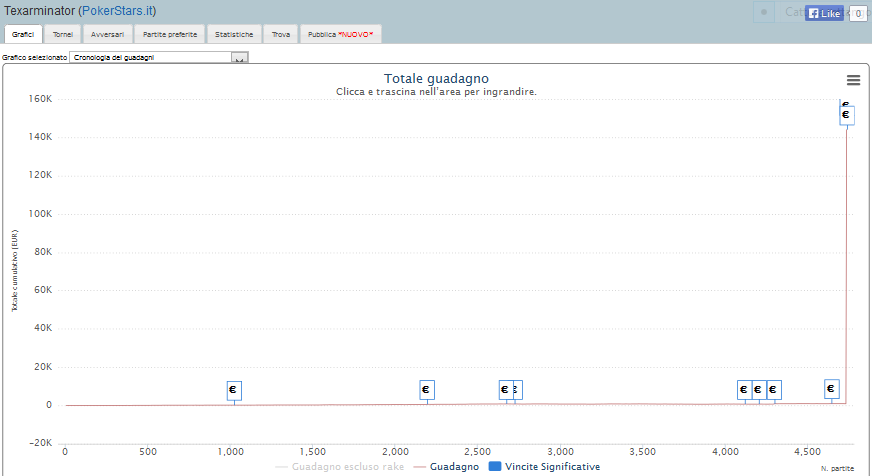
Task: Click the Facebook Like button
Action: coord(824,13)
